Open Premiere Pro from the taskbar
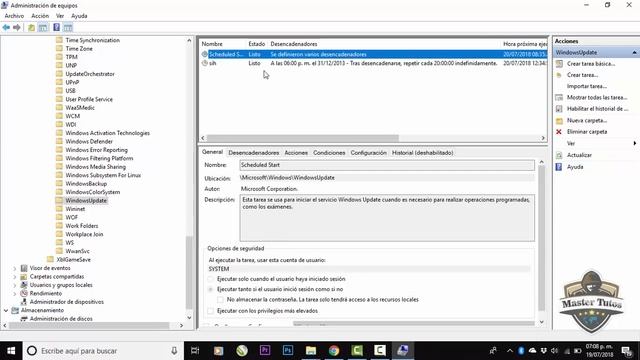Viewport: 640px width, 360px height. tap(265, 351)
